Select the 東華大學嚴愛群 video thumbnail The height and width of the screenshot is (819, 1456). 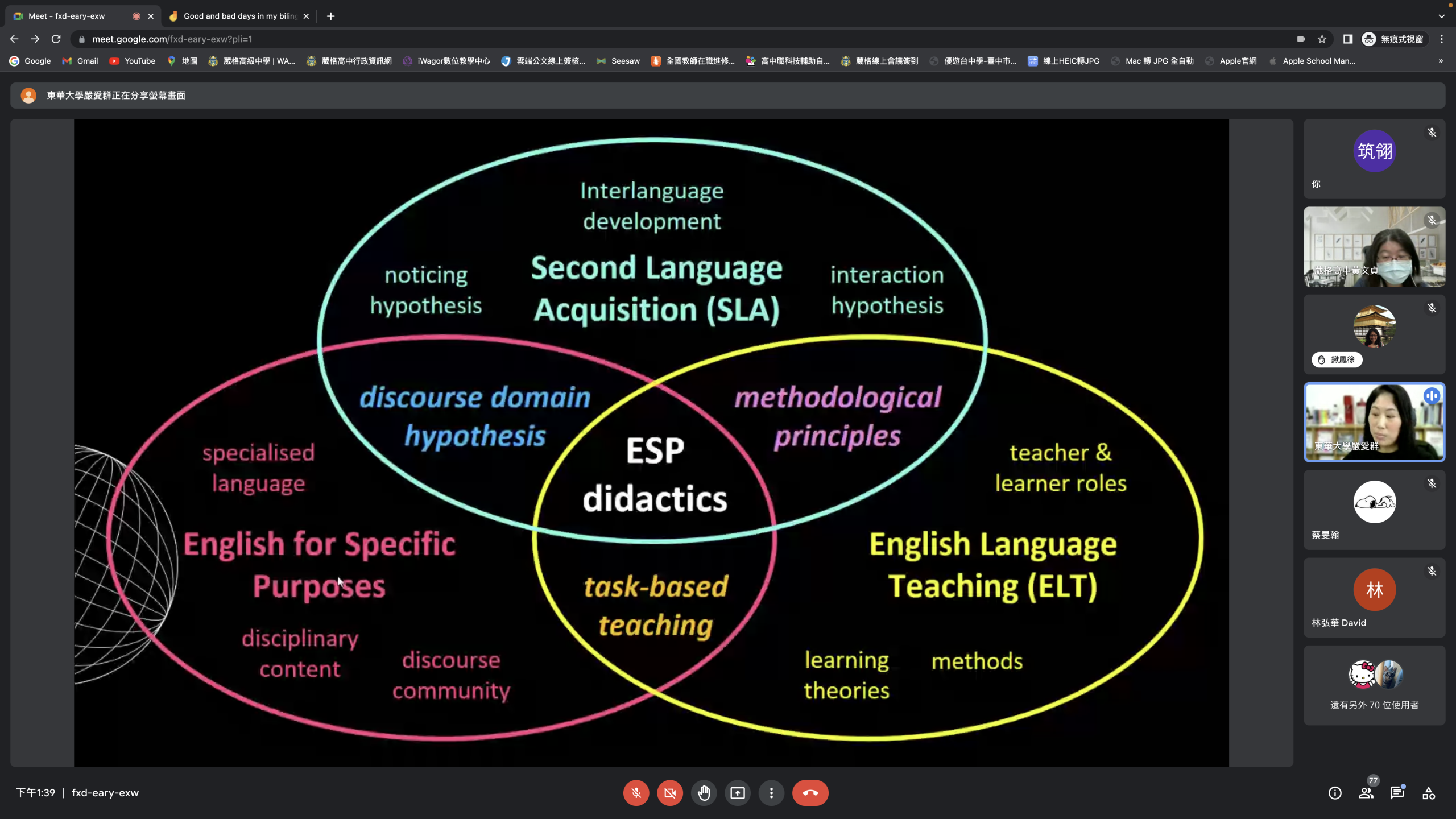point(1374,422)
